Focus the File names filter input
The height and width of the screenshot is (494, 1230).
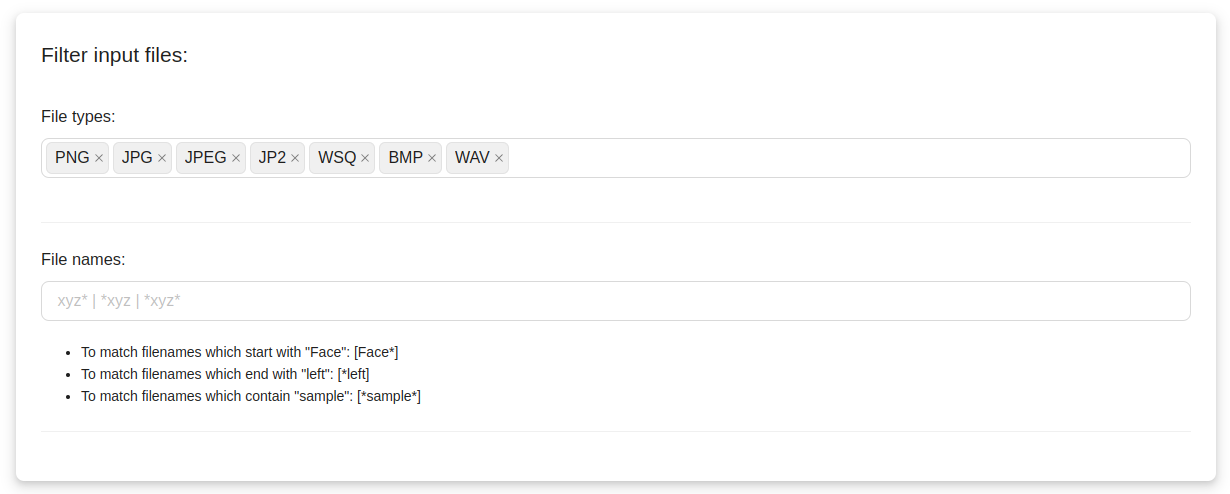[615, 301]
